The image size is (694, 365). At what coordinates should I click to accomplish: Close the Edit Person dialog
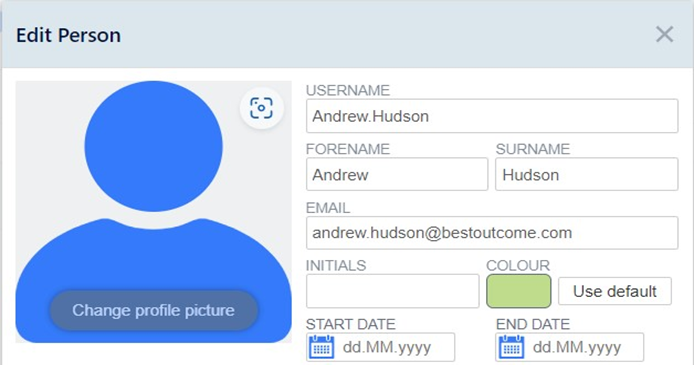[x=664, y=34]
